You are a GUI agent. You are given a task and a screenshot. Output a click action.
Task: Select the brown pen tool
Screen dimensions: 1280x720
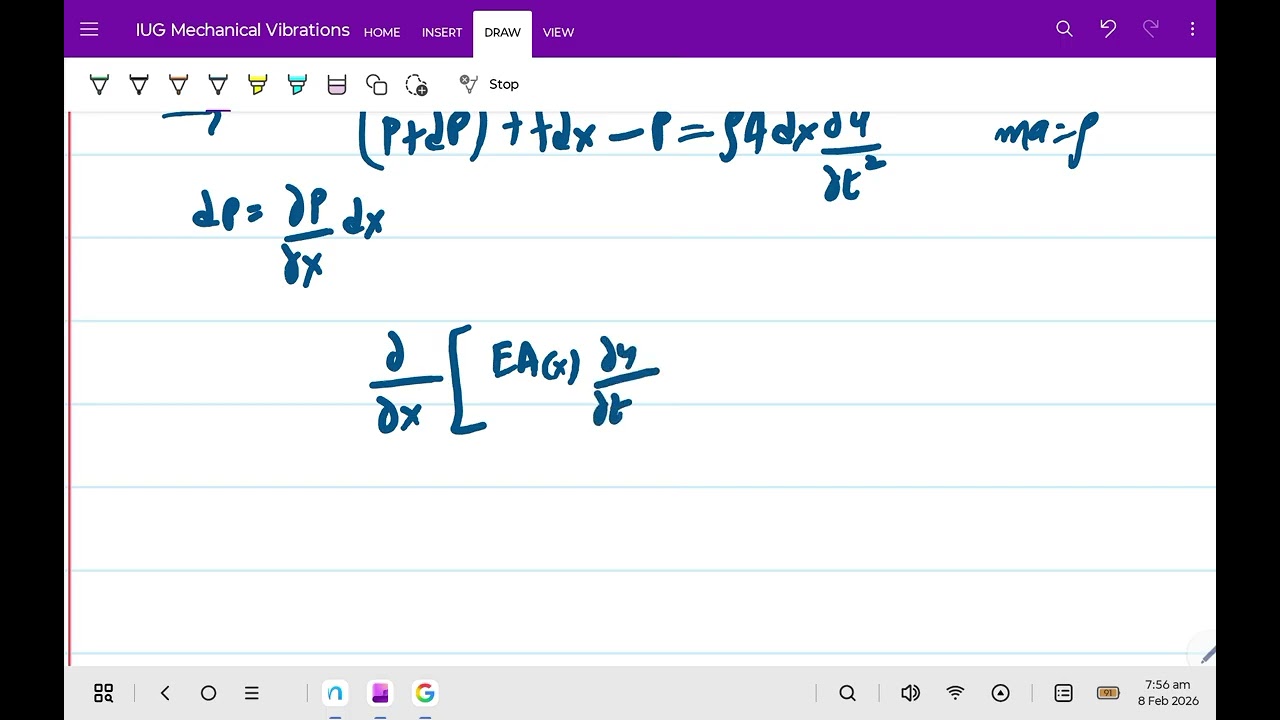coord(178,85)
